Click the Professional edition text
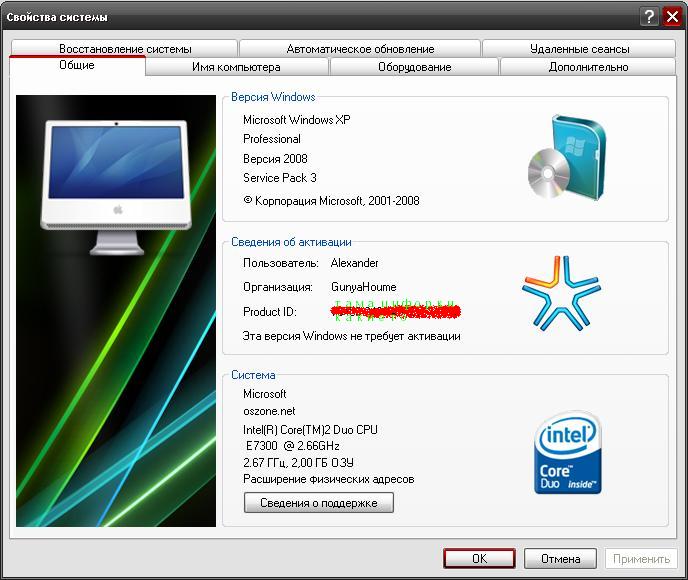The height and width of the screenshot is (580, 688). 272,139
